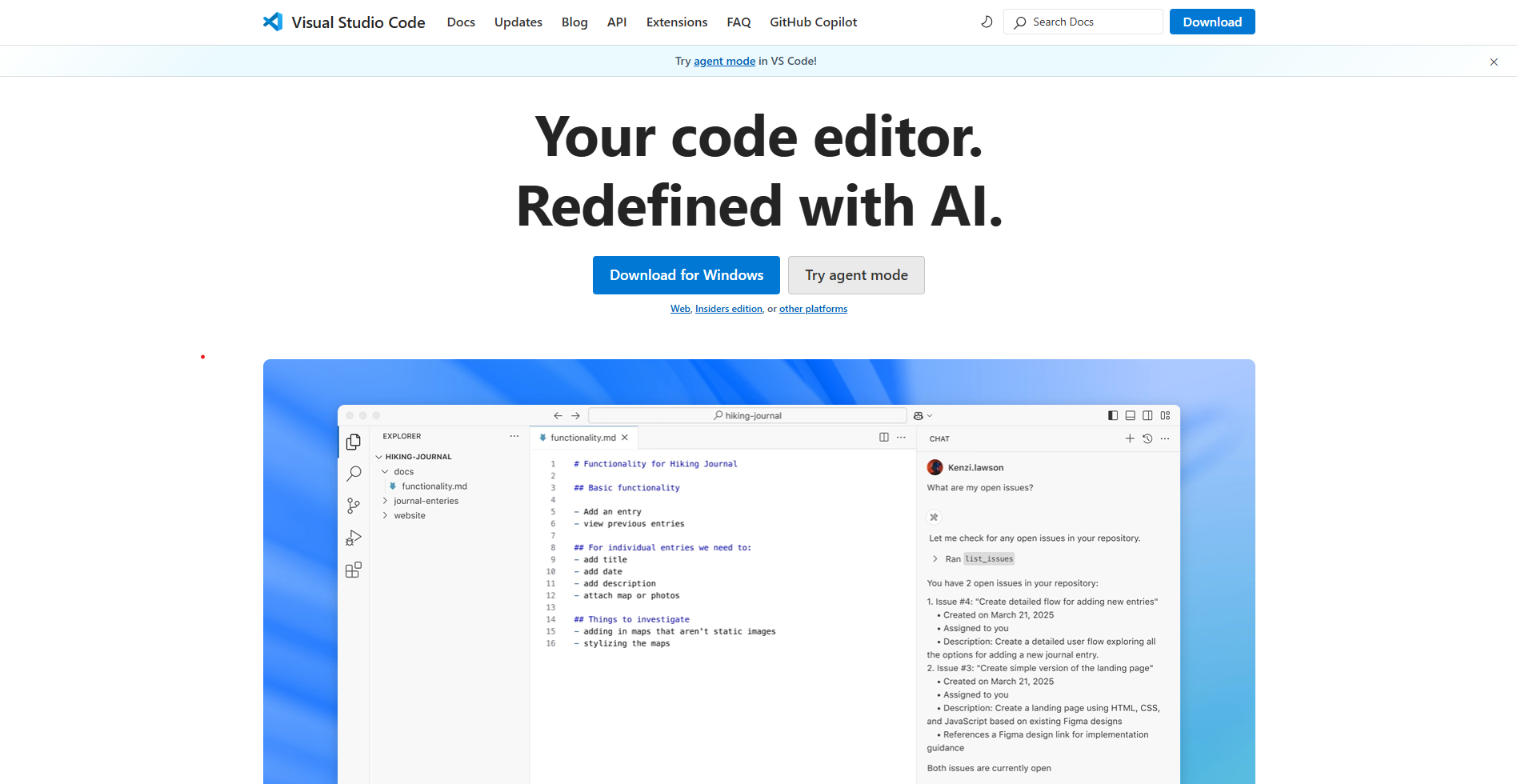This screenshot has height=784, width=1517.
Task: Click Download for Windows button
Action: coord(686,275)
